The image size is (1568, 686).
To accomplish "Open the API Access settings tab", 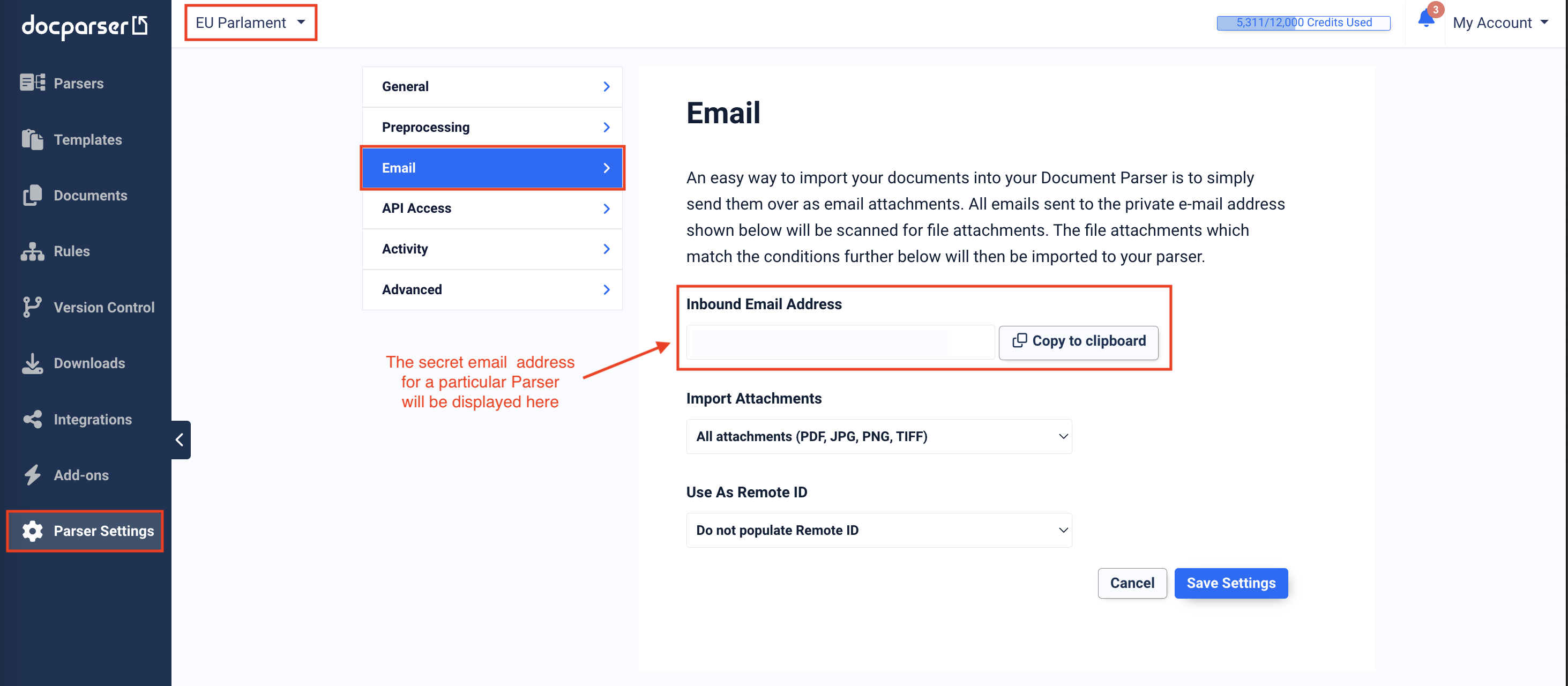I will click(492, 208).
